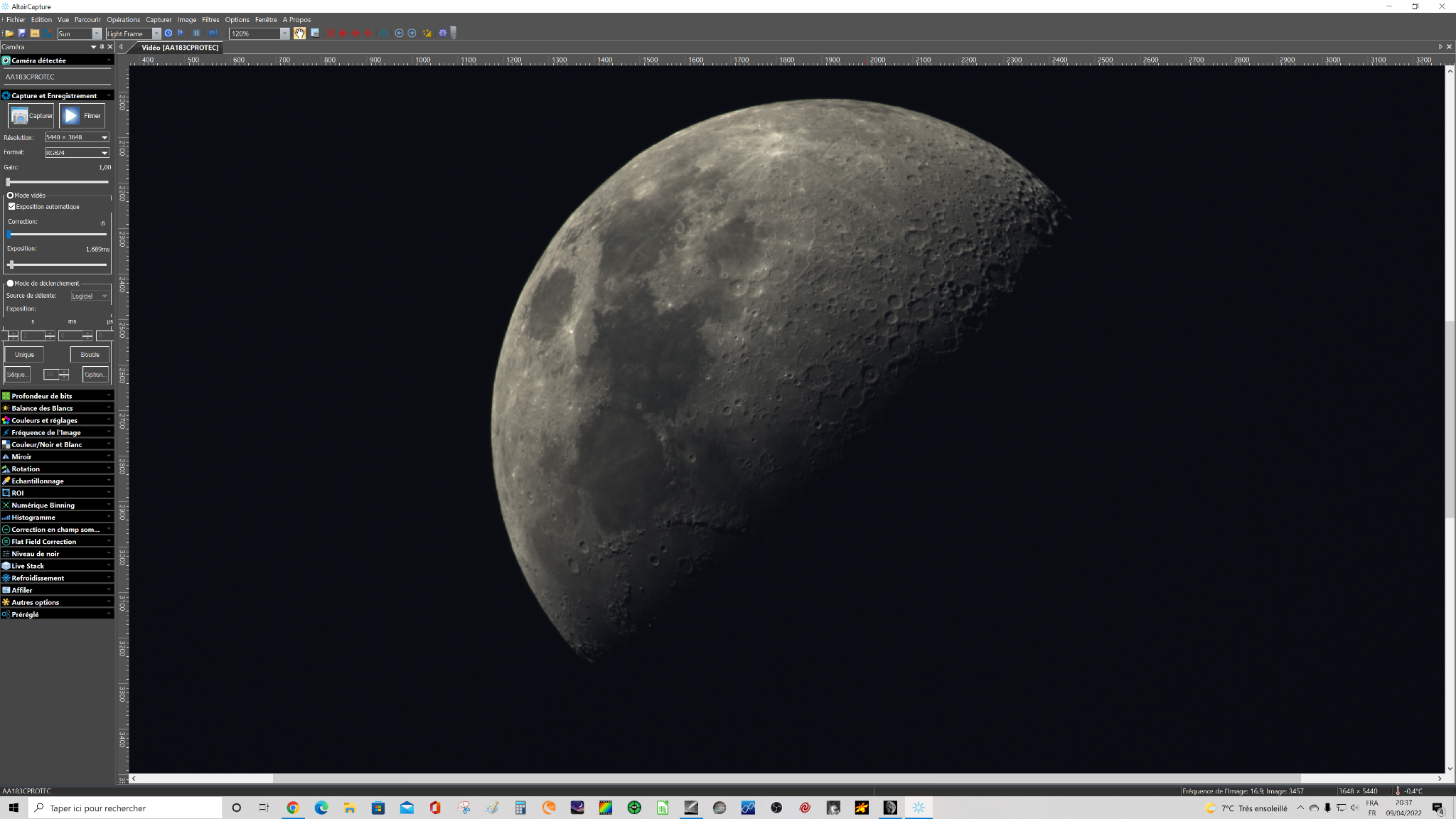Click the clock timer toolbar icon
This screenshot has width=1456, height=819.
168,33
